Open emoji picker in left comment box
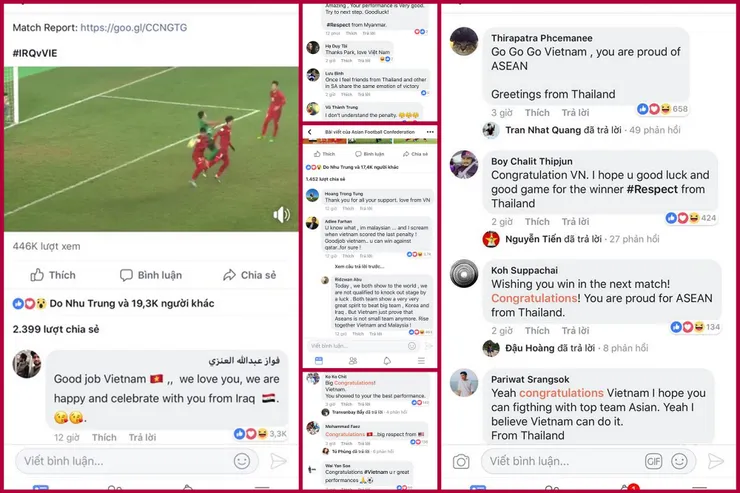The image size is (740, 493). click(242, 461)
